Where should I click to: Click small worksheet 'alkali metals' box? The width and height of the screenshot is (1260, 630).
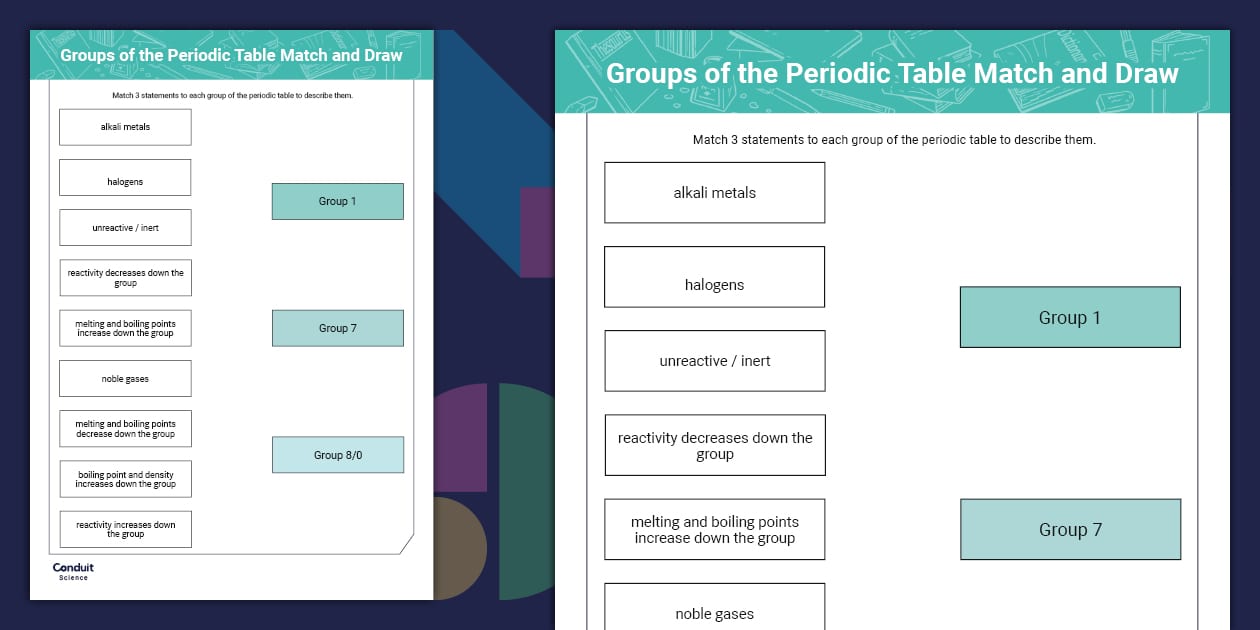click(125, 127)
